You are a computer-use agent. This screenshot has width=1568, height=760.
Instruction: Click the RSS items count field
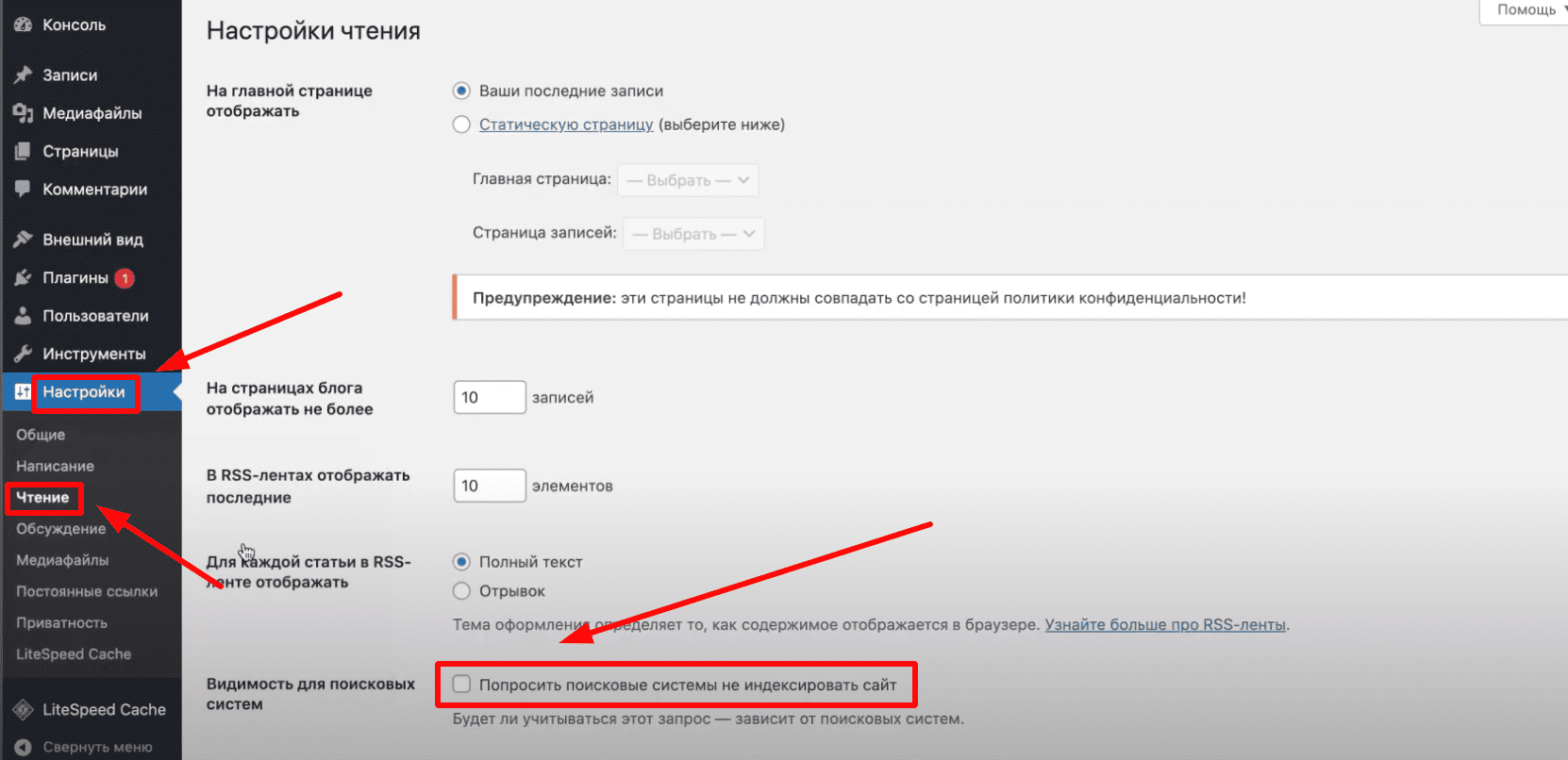(x=490, y=486)
